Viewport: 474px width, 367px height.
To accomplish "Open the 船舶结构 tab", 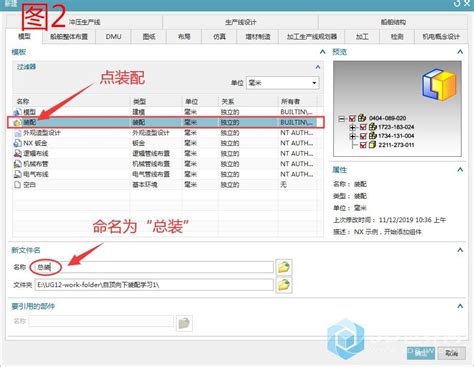I will click(393, 22).
